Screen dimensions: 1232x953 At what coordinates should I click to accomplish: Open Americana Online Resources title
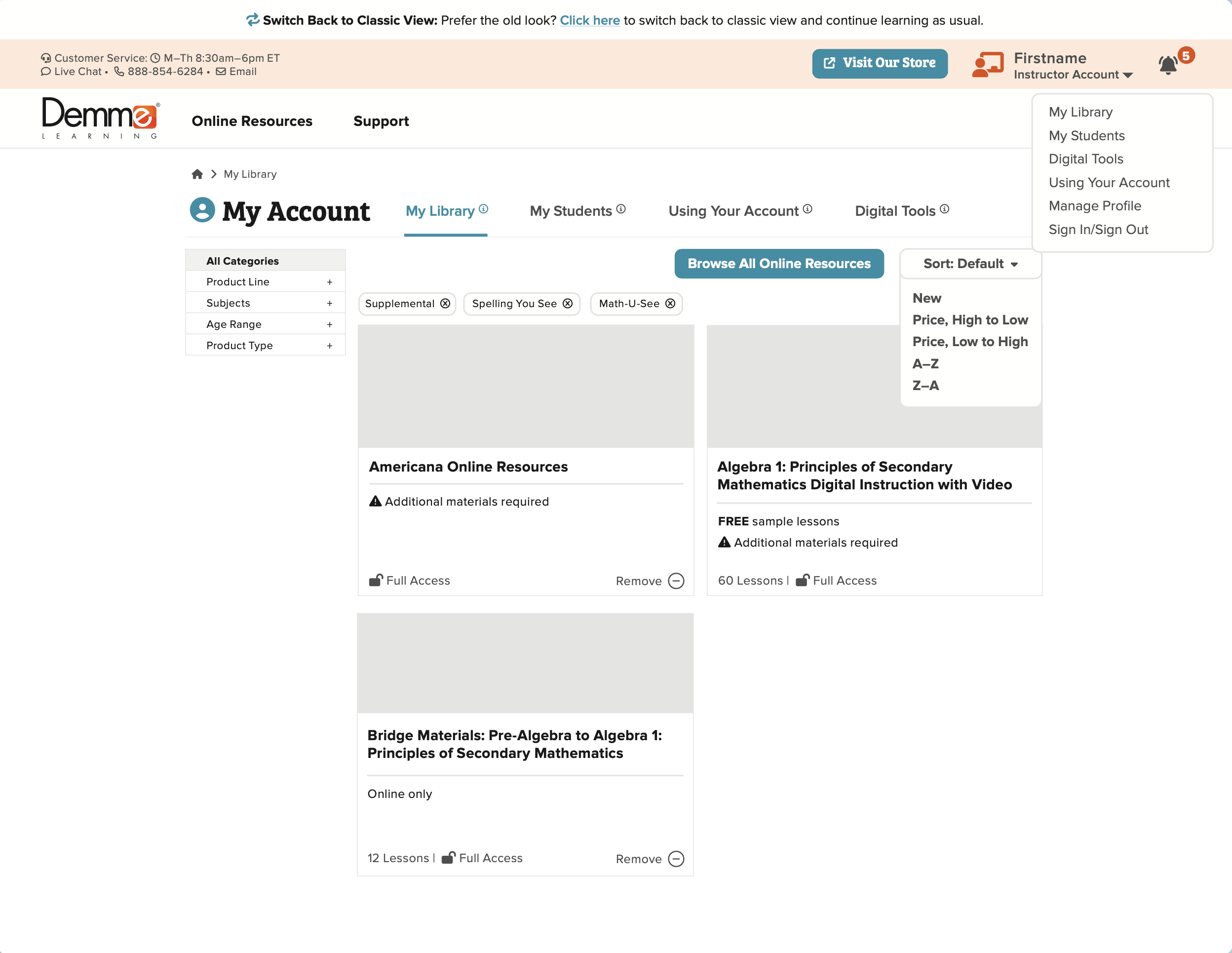point(468,467)
